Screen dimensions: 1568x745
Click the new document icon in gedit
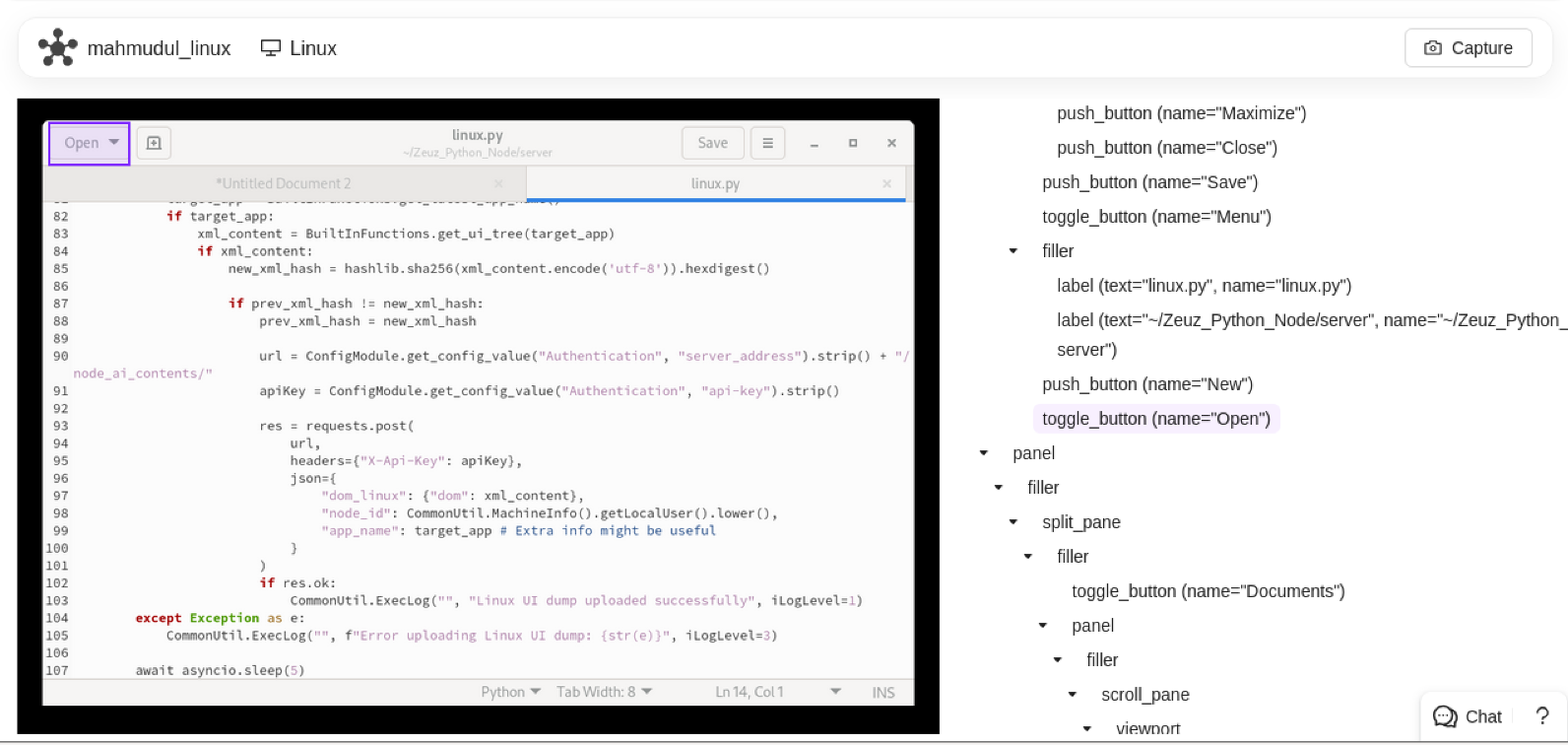(x=154, y=143)
